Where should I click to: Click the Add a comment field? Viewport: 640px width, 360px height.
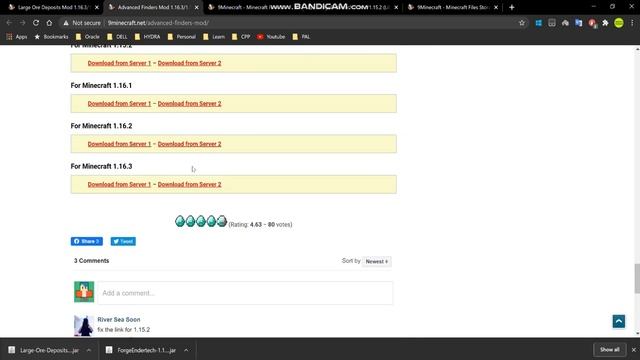point(245,293)
